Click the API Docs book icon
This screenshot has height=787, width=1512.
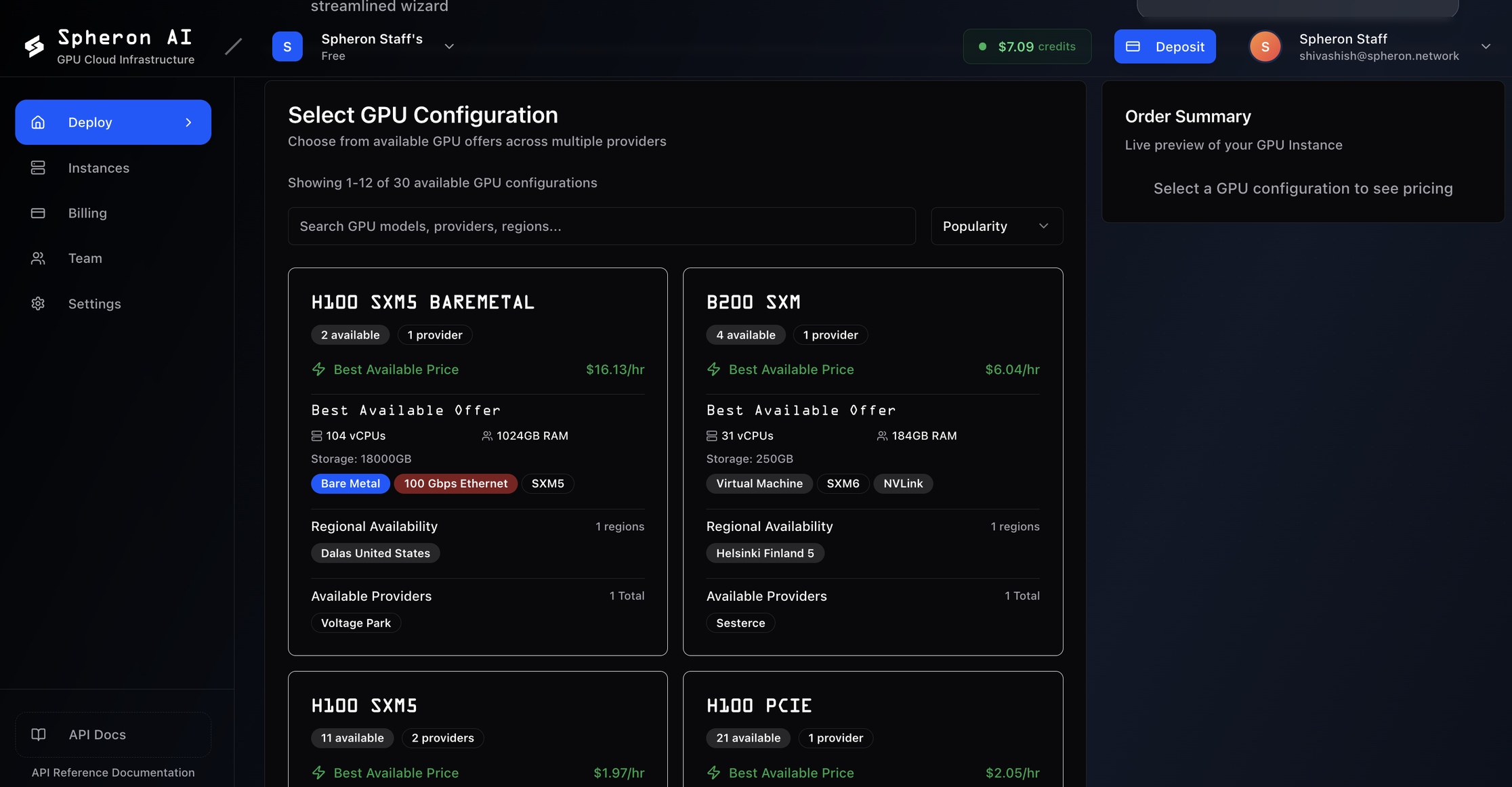(x=39, y=734)
